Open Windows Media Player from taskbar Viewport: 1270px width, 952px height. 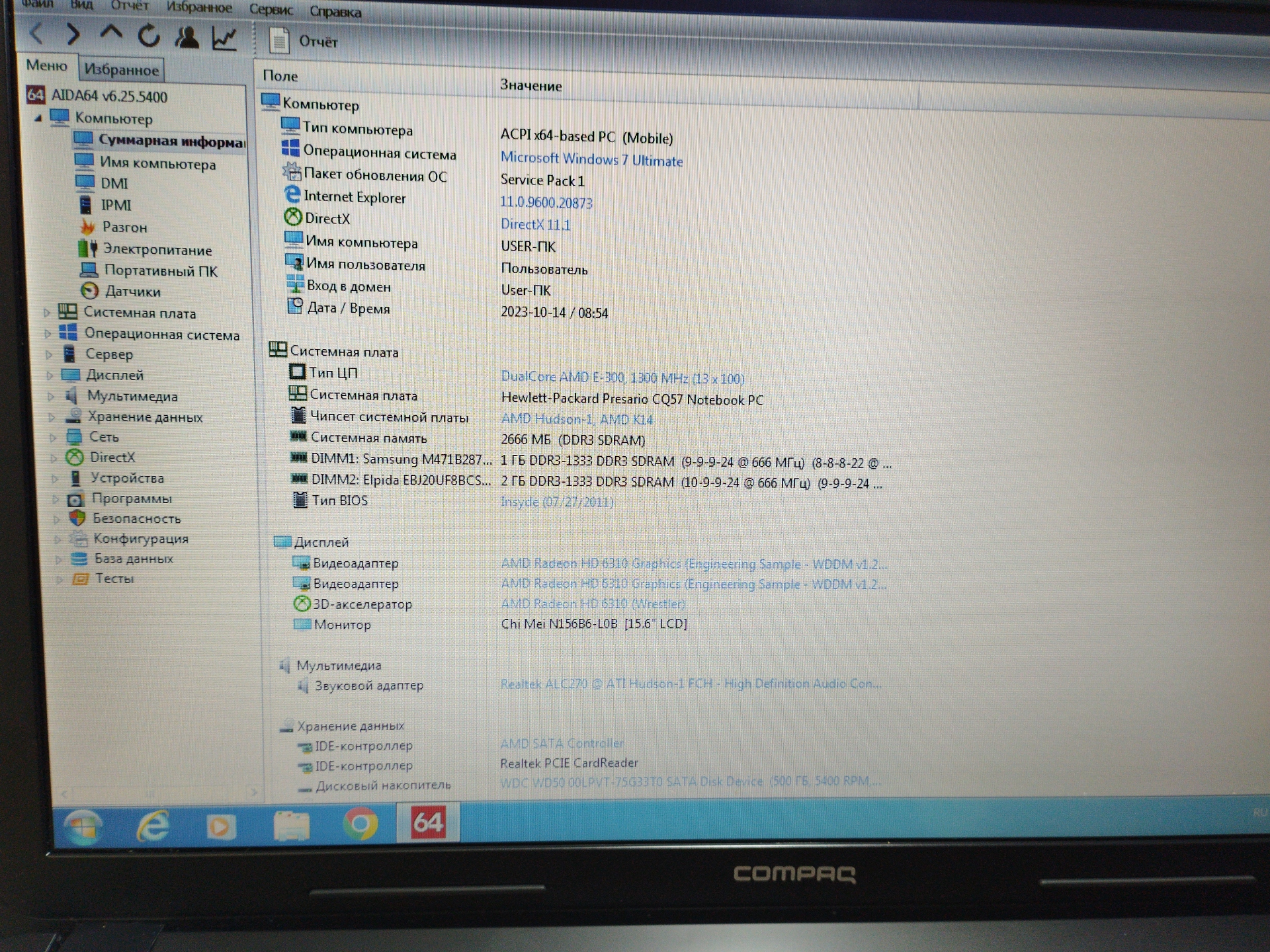[x=221, y=826]
